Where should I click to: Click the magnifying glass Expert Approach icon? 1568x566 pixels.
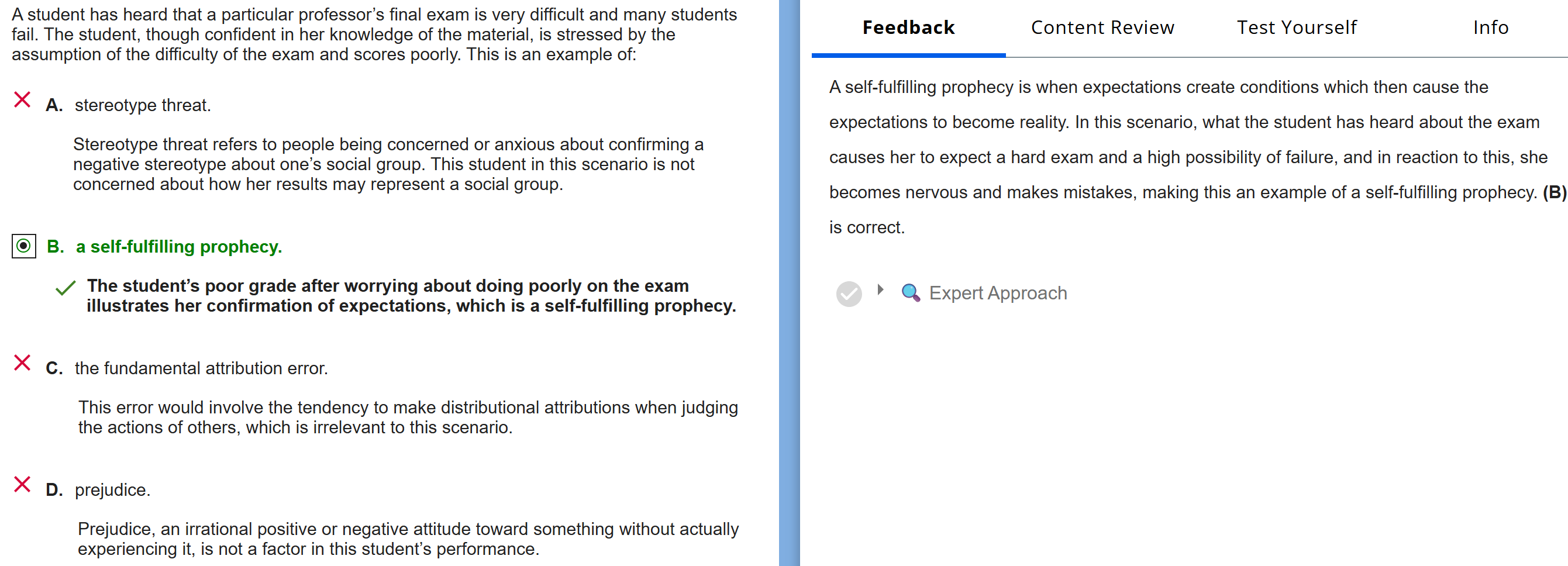[x=910, y=293]
